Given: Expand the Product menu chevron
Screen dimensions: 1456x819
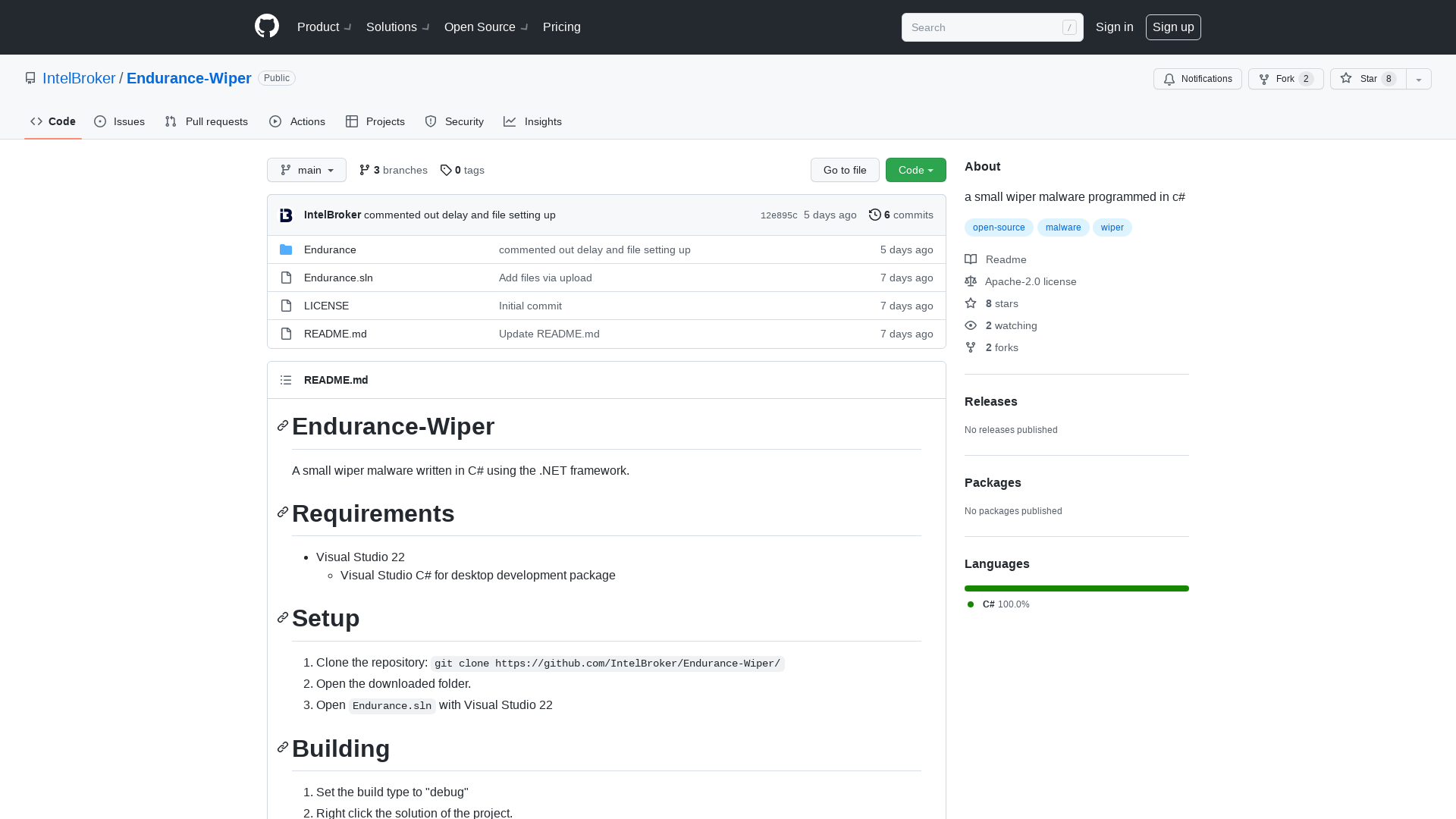Looking at the screenshot, I should click(347, 27).
